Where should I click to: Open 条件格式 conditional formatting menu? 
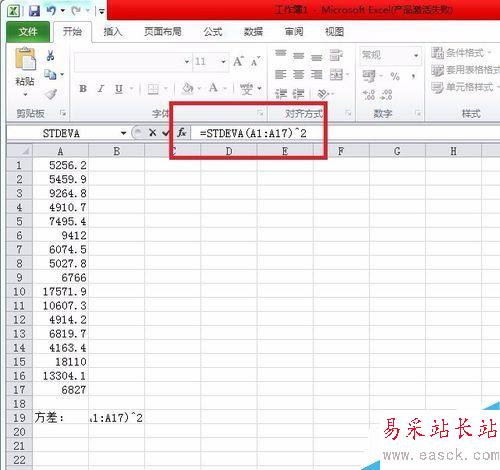(x=462, y=53)
